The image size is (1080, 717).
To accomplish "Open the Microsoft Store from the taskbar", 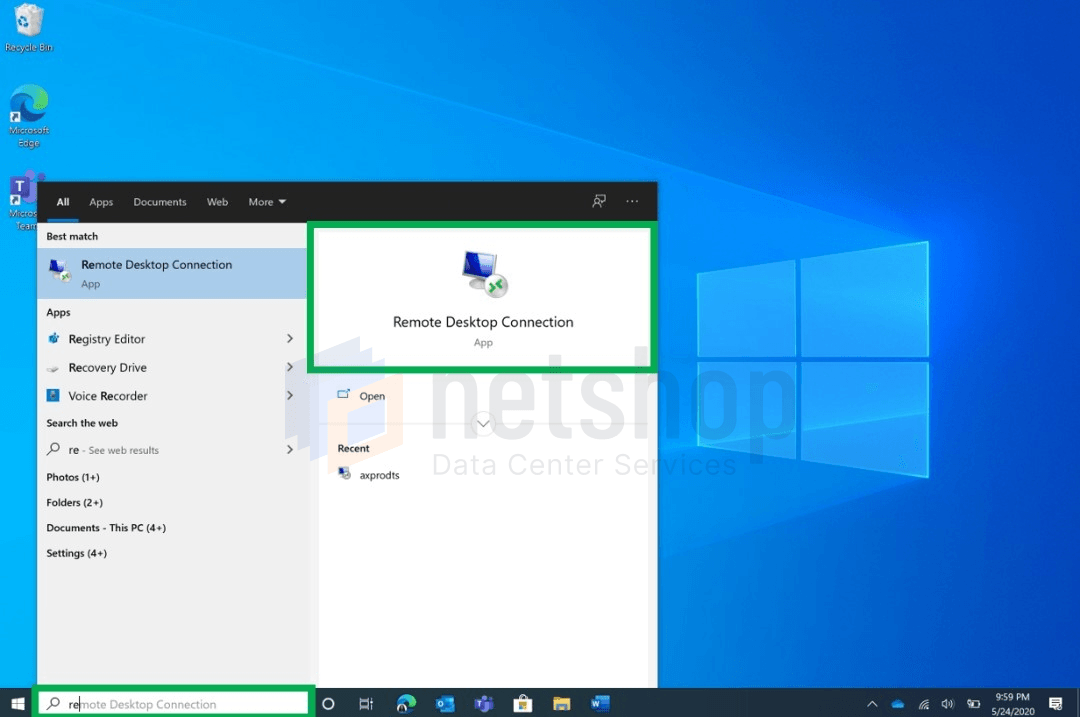I will click(x=523, y=704).
